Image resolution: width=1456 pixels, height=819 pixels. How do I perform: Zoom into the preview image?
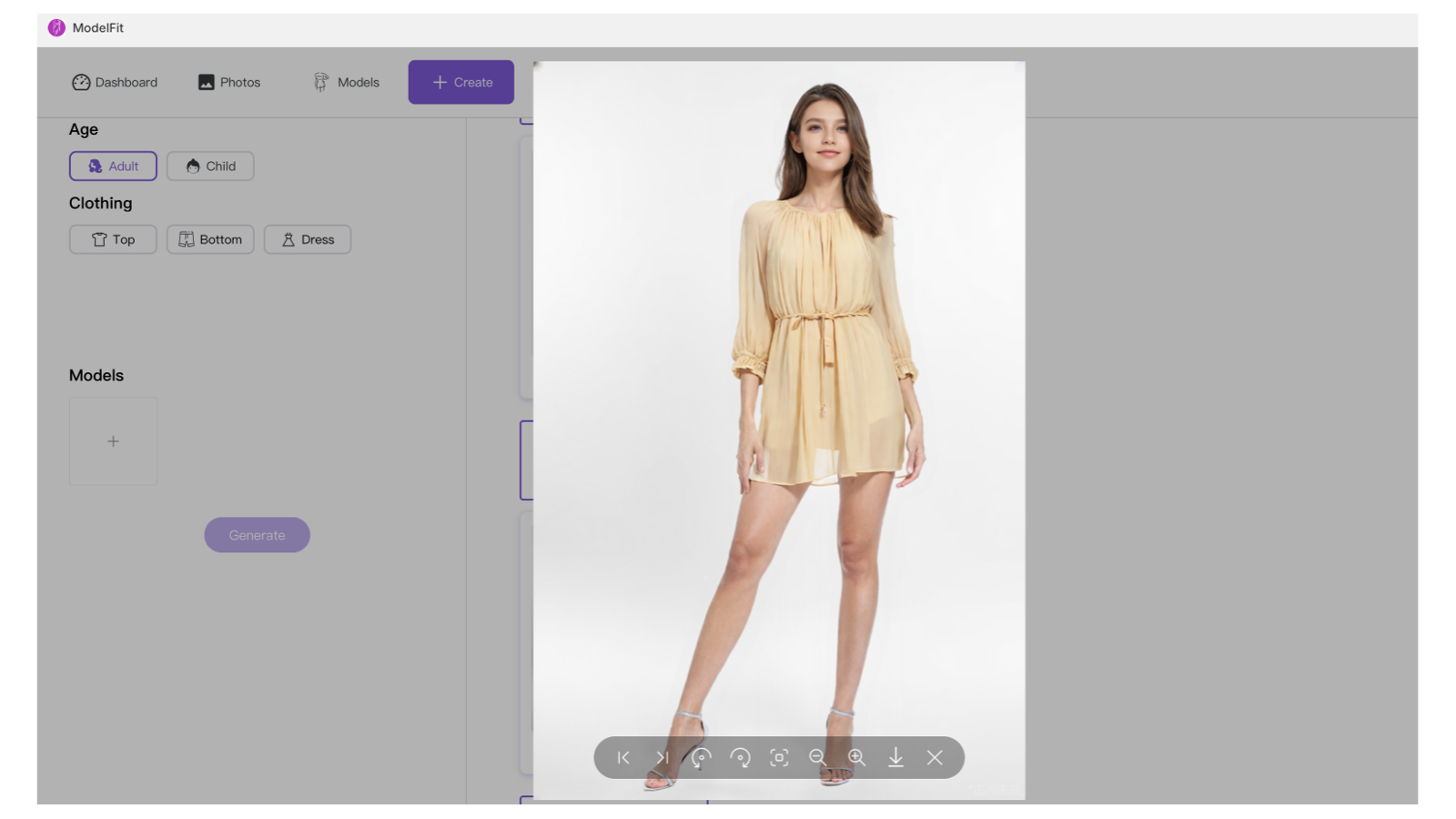pyautogui.click(x=856, y=757)
